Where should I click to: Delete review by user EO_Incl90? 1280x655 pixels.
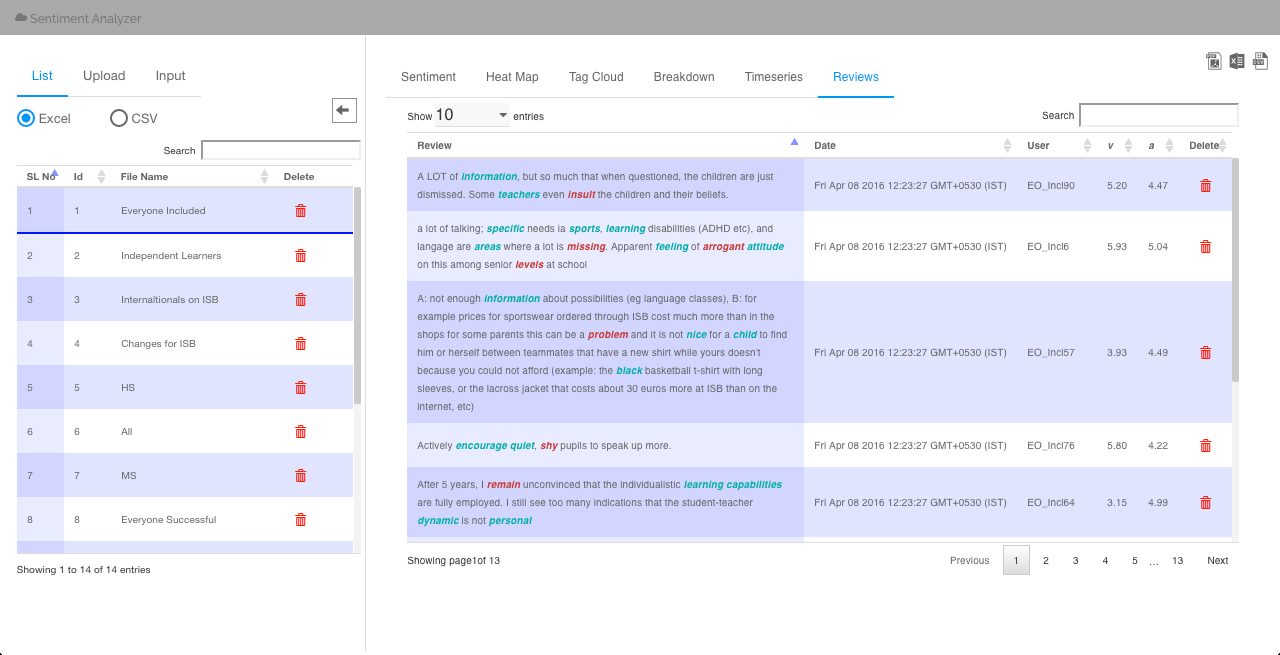tap(1205, 186)
